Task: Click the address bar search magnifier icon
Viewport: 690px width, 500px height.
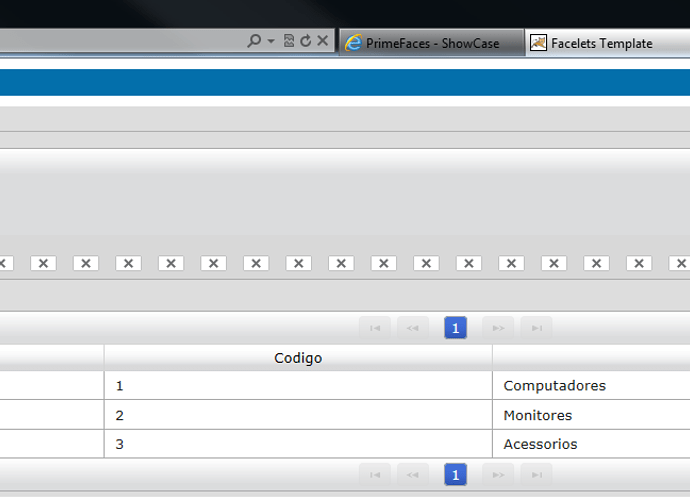Action: coord(254,41)
